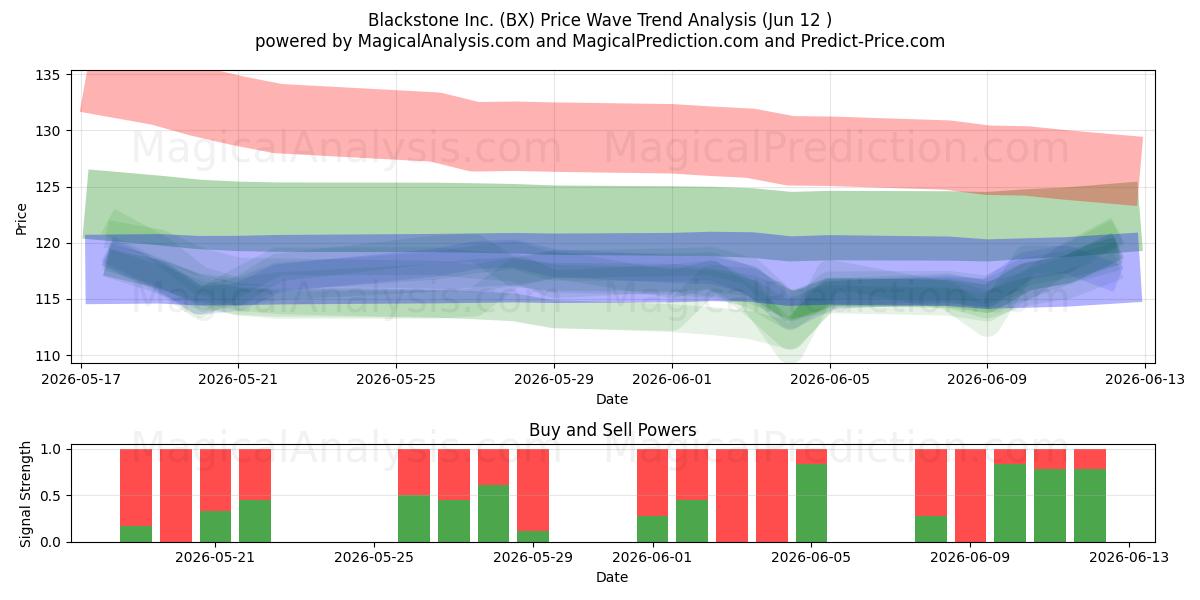
Task: Click the 'Price' y-axis label
Action: 22,216
